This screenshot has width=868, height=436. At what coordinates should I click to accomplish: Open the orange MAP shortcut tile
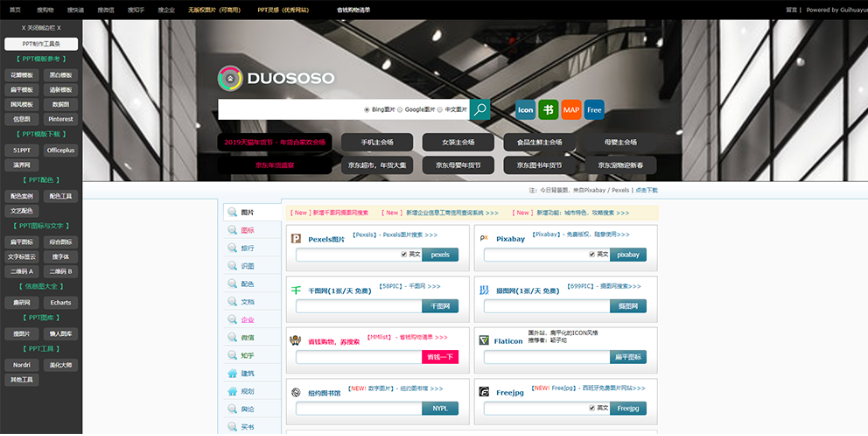coord(571,109)
